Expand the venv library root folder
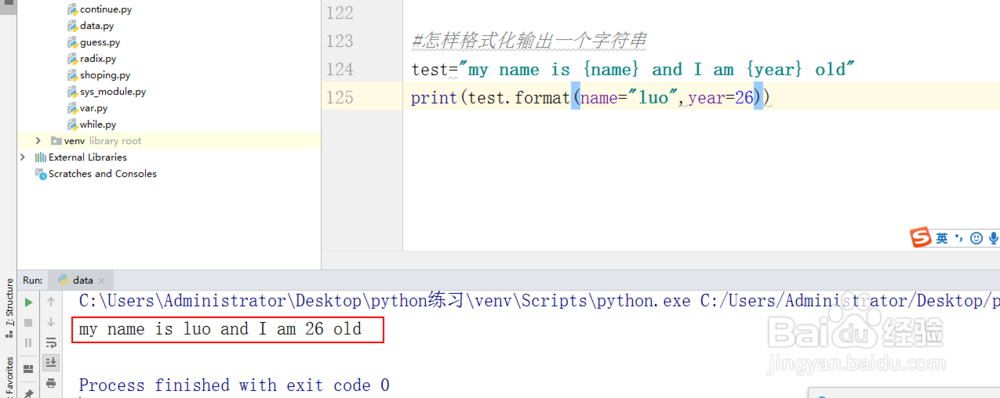 pyautogui.click(x=38, y=141)
